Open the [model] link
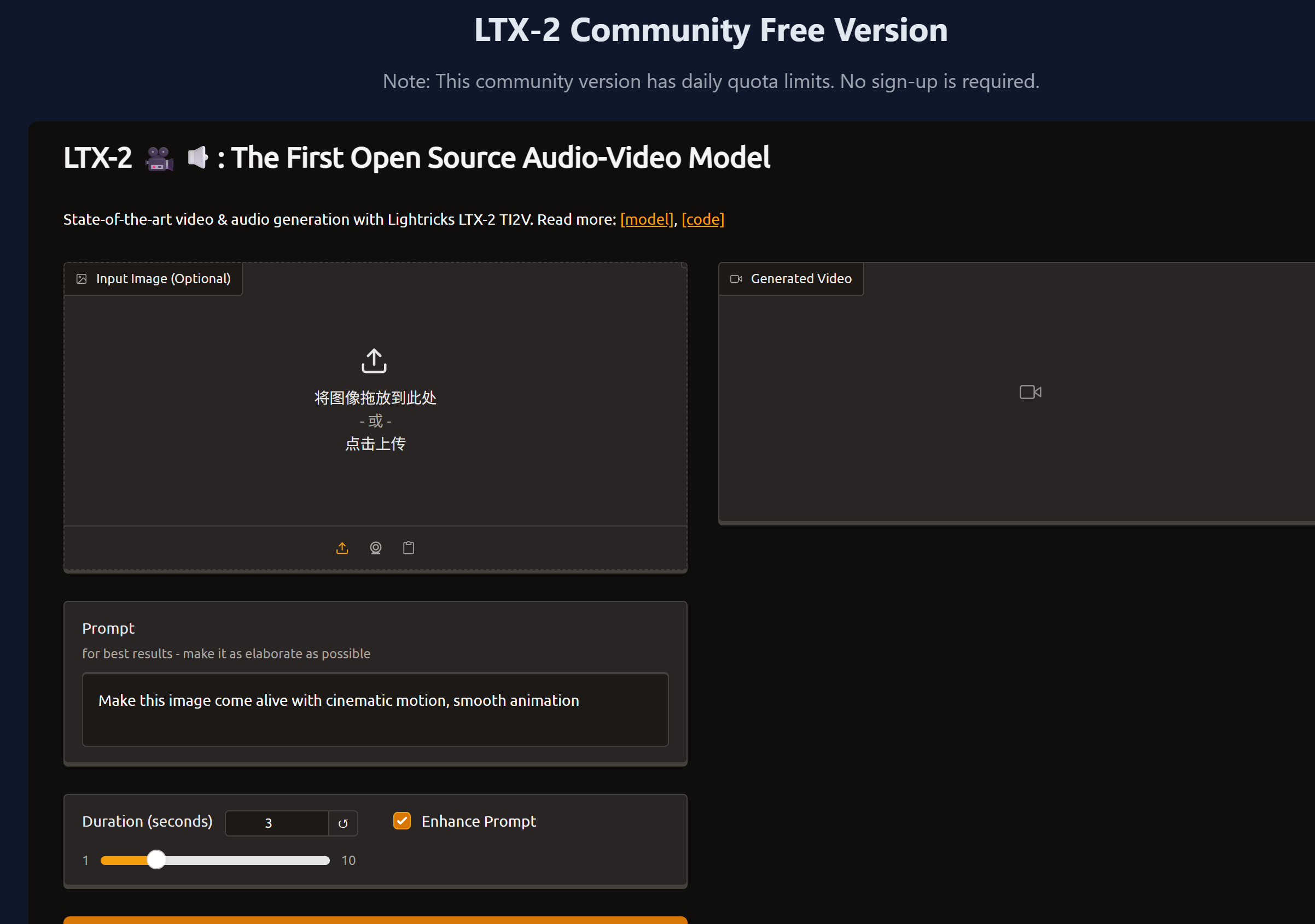Screen dimensions: 1315x924 click(x=647, y=219)
